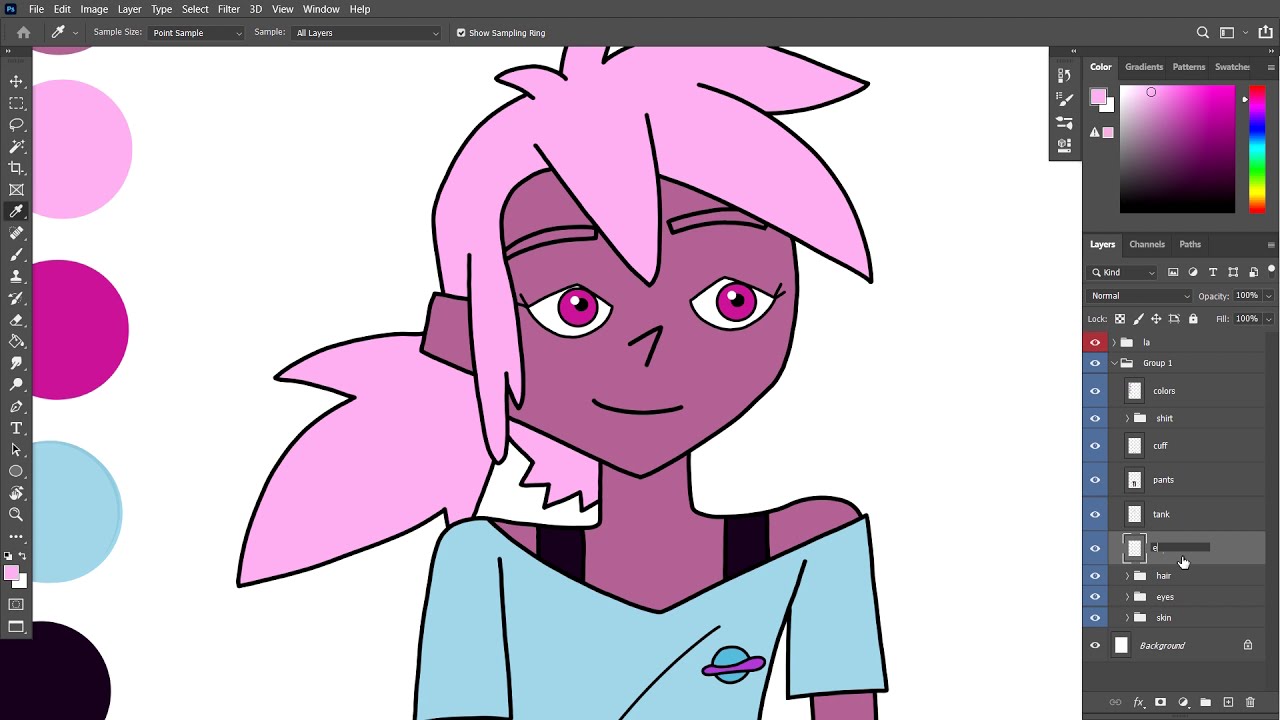Select the Paint Bucket tool
Image resolution: width=1280 pixels, height=720 pixels.
coord(16,341)
